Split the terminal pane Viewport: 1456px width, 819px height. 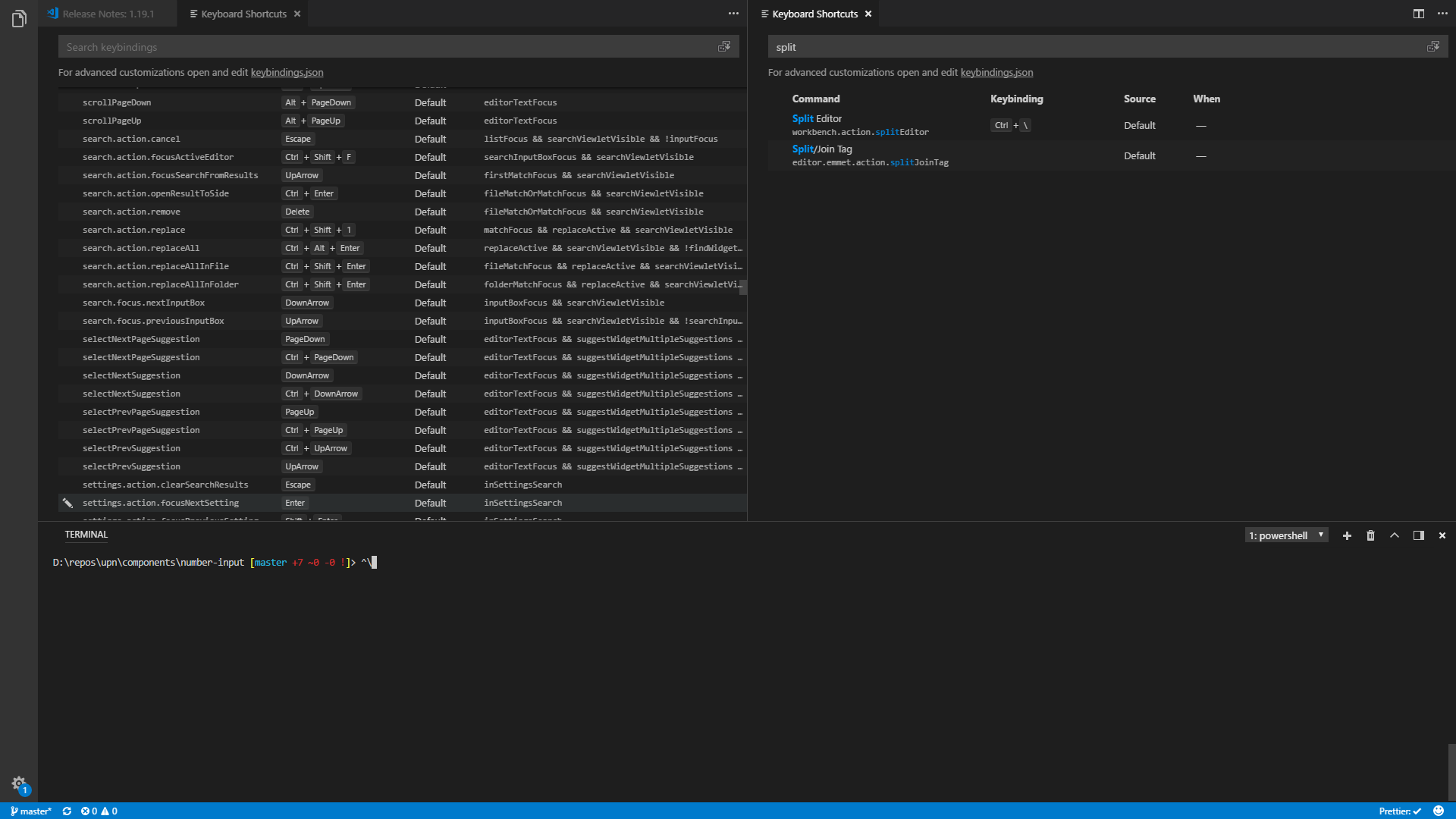pos(1418,535)
